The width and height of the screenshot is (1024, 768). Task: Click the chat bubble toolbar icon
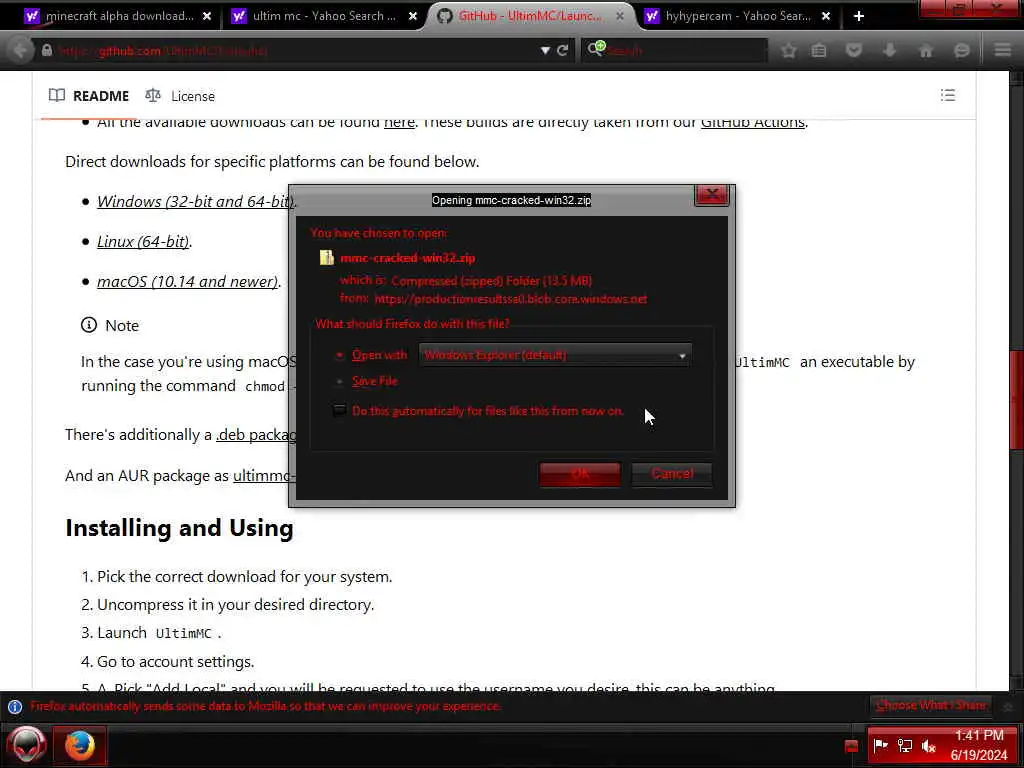(961, 50)
